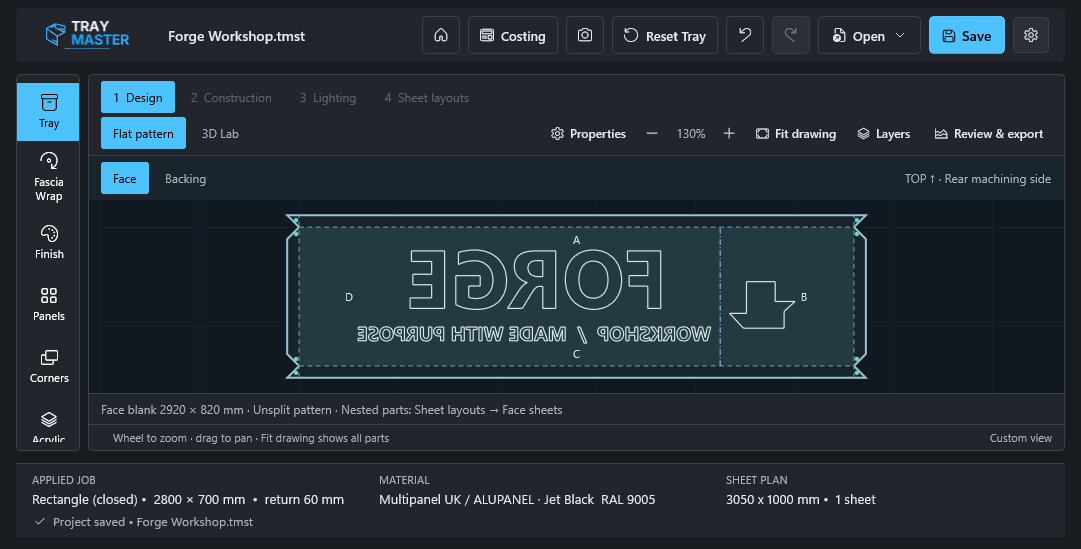1081x549 pixels.
Task: Open the Fascia Wrap sidebar section
Action: pos(48,177)
